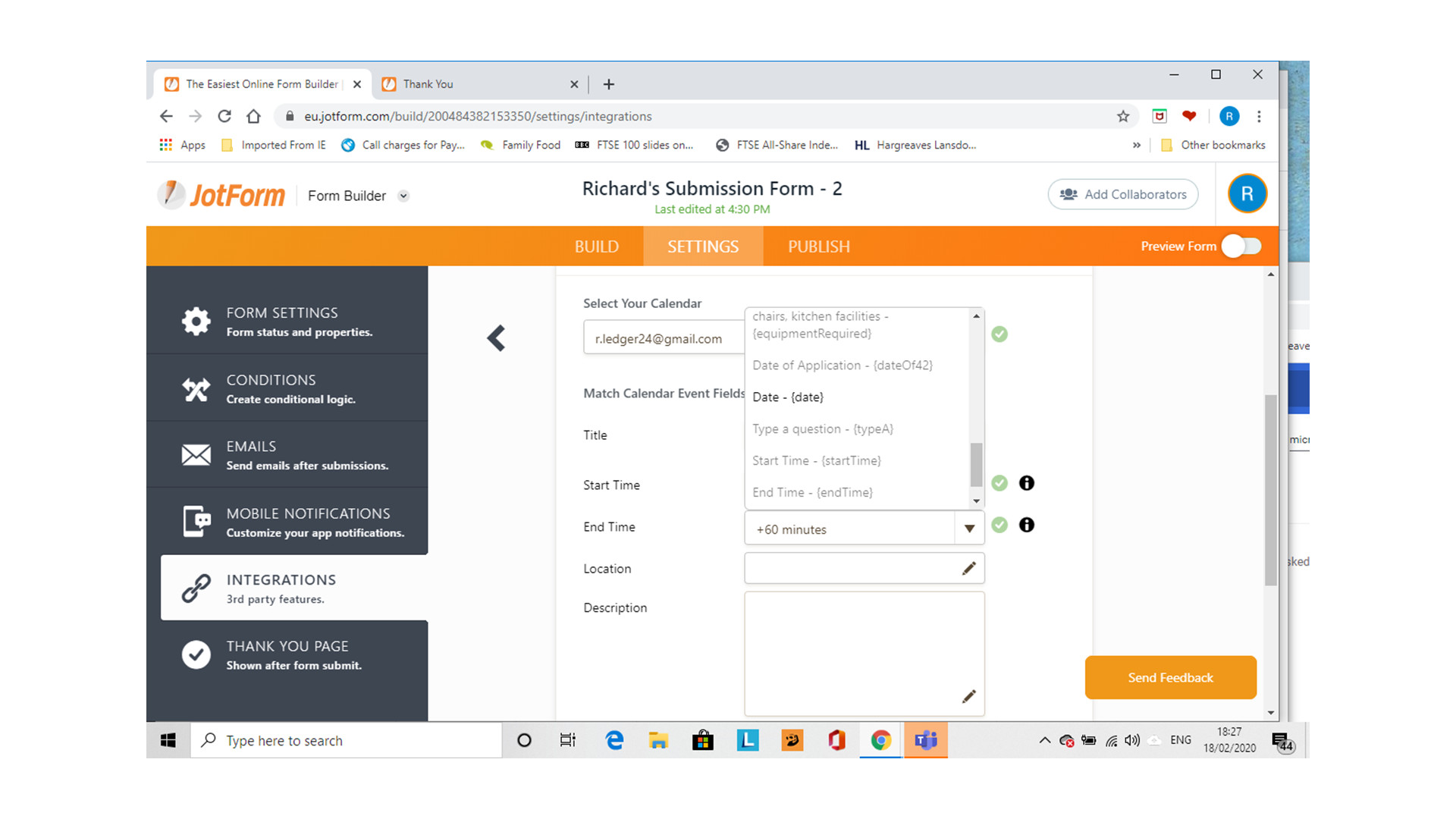1456x819 pixels.
Task: Open Form Settings via the gear icon
Action: pos(196,320)
